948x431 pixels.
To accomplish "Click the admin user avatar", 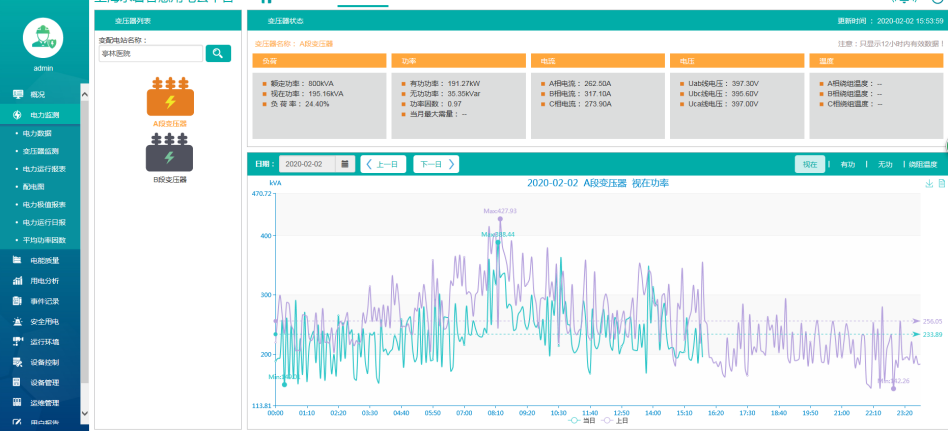I will [43, 38].
